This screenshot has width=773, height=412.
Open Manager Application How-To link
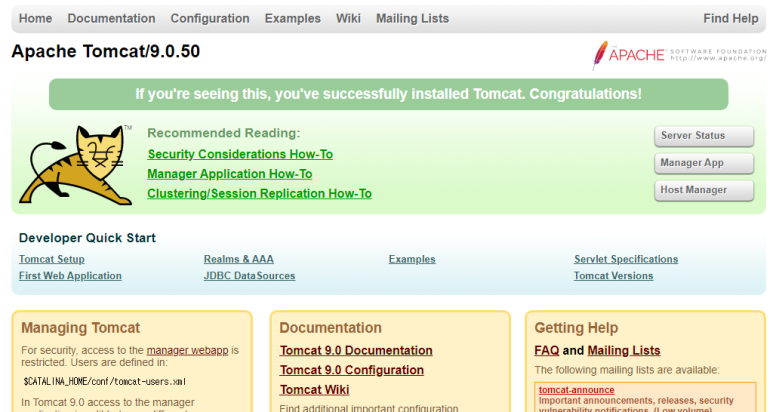230,174
